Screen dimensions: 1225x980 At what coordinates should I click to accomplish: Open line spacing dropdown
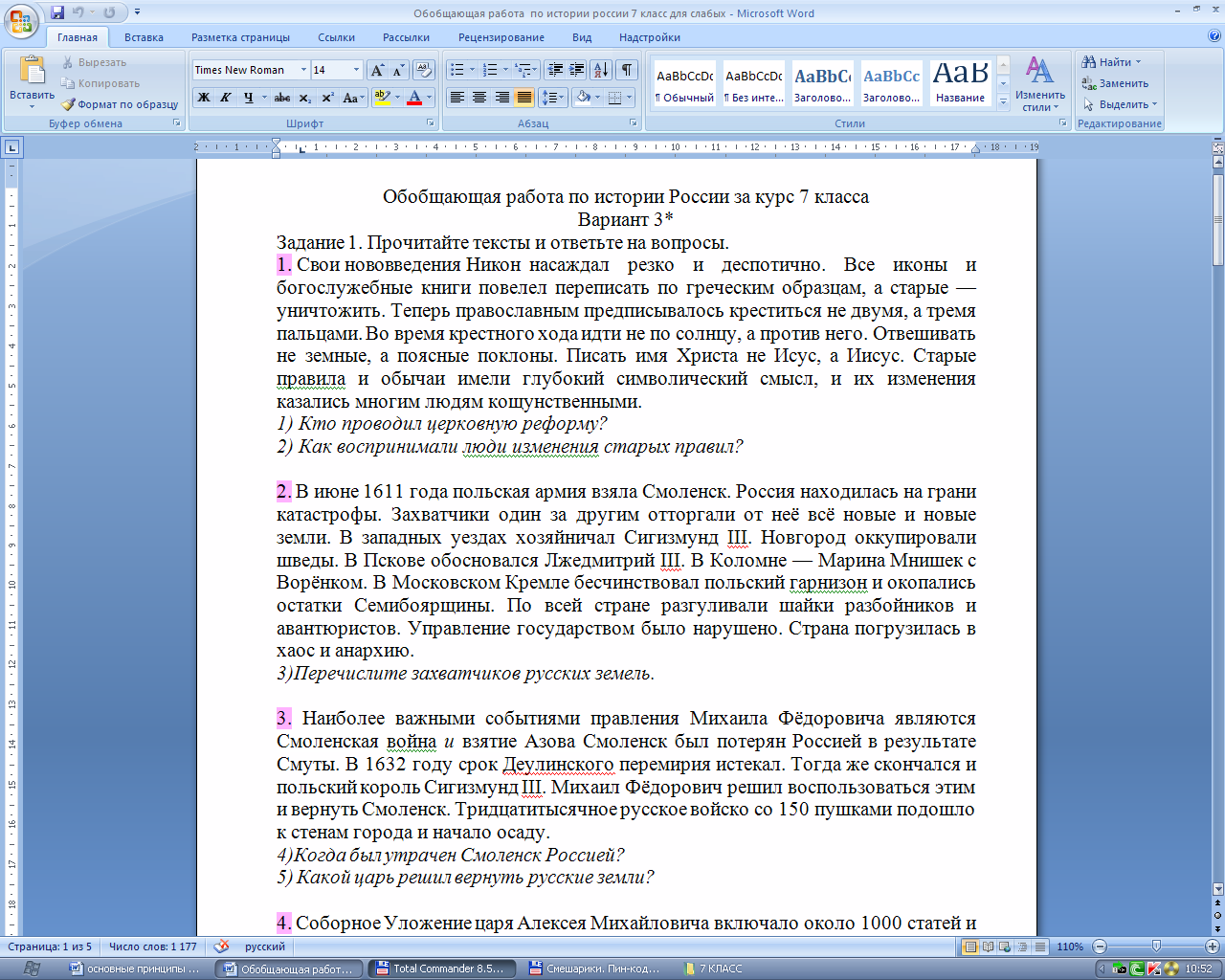pos(553,98)
